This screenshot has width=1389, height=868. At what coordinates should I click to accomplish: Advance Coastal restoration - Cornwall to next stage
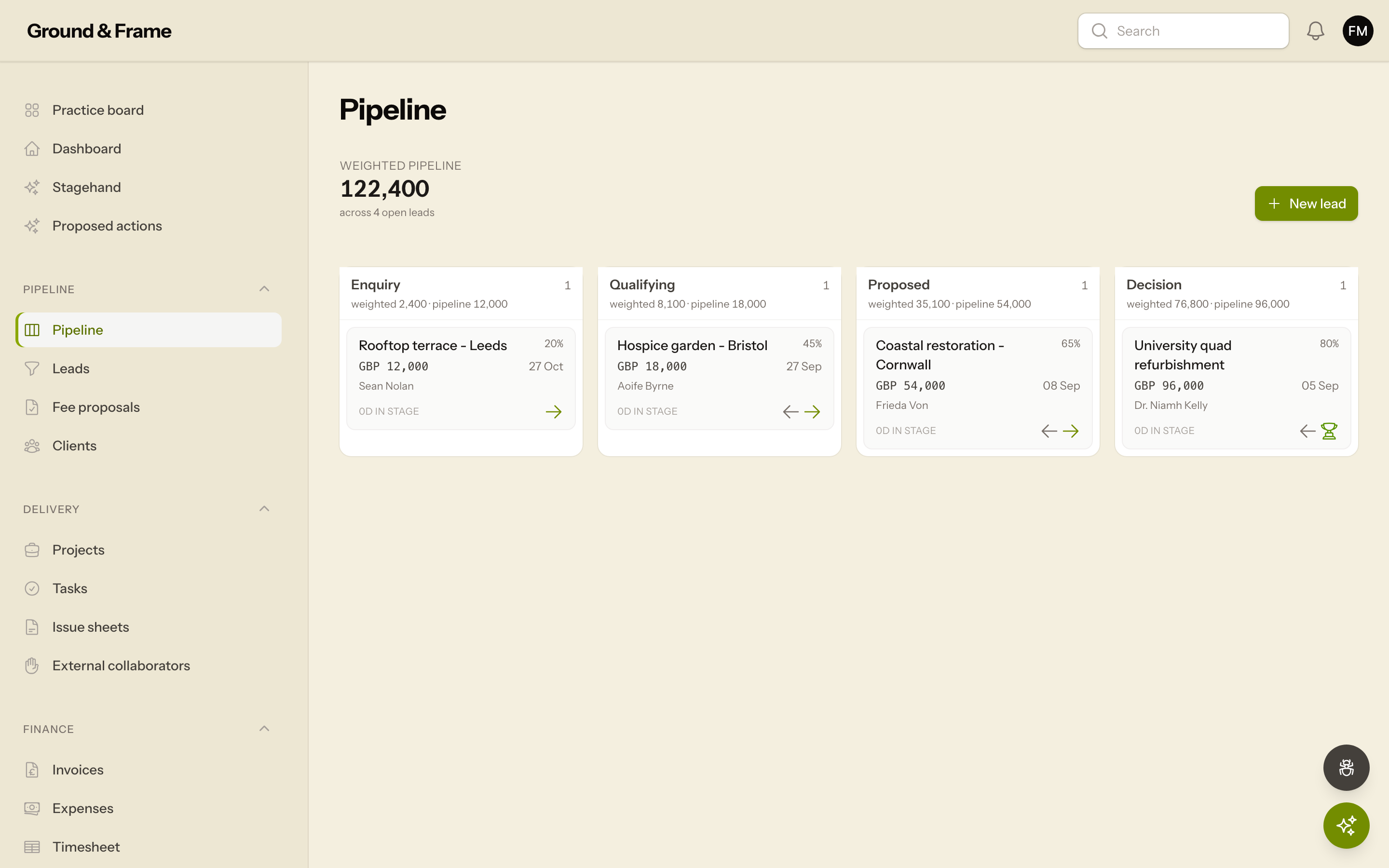click(x=1071, y=431)
